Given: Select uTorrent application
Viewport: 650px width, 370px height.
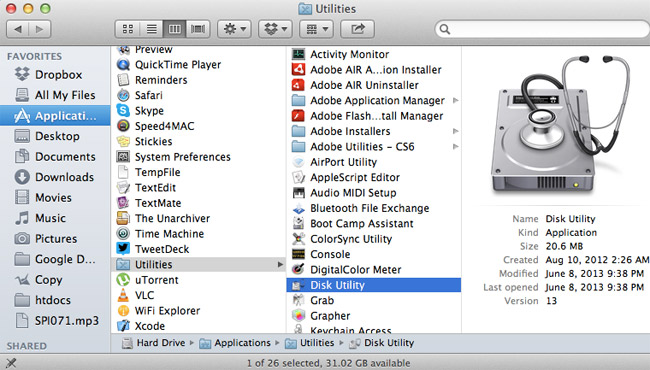Looking at the screenshot, I should coord(199,280).
